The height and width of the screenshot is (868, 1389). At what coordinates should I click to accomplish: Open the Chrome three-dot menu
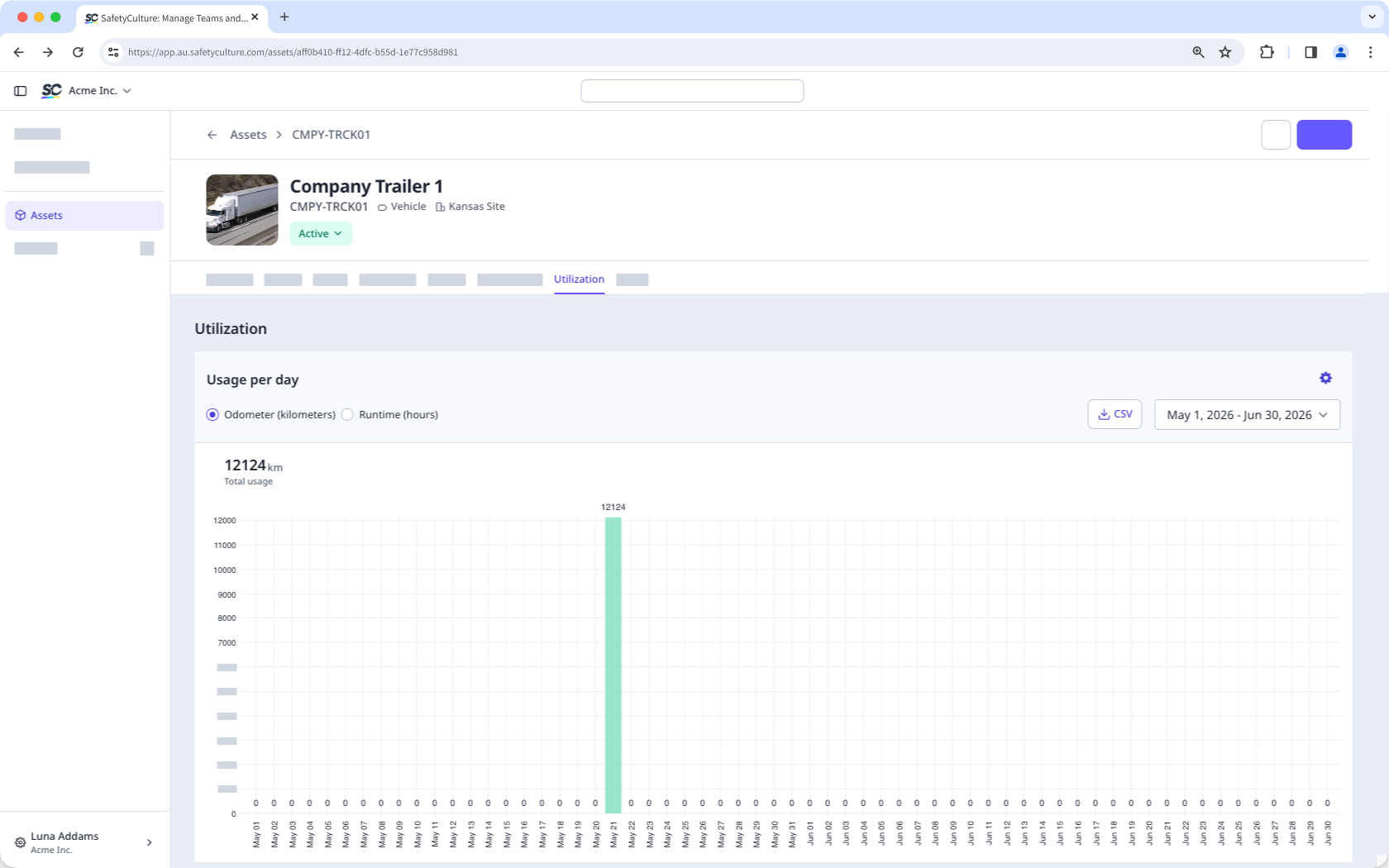pyautogui.click(x=1370, y=52)
